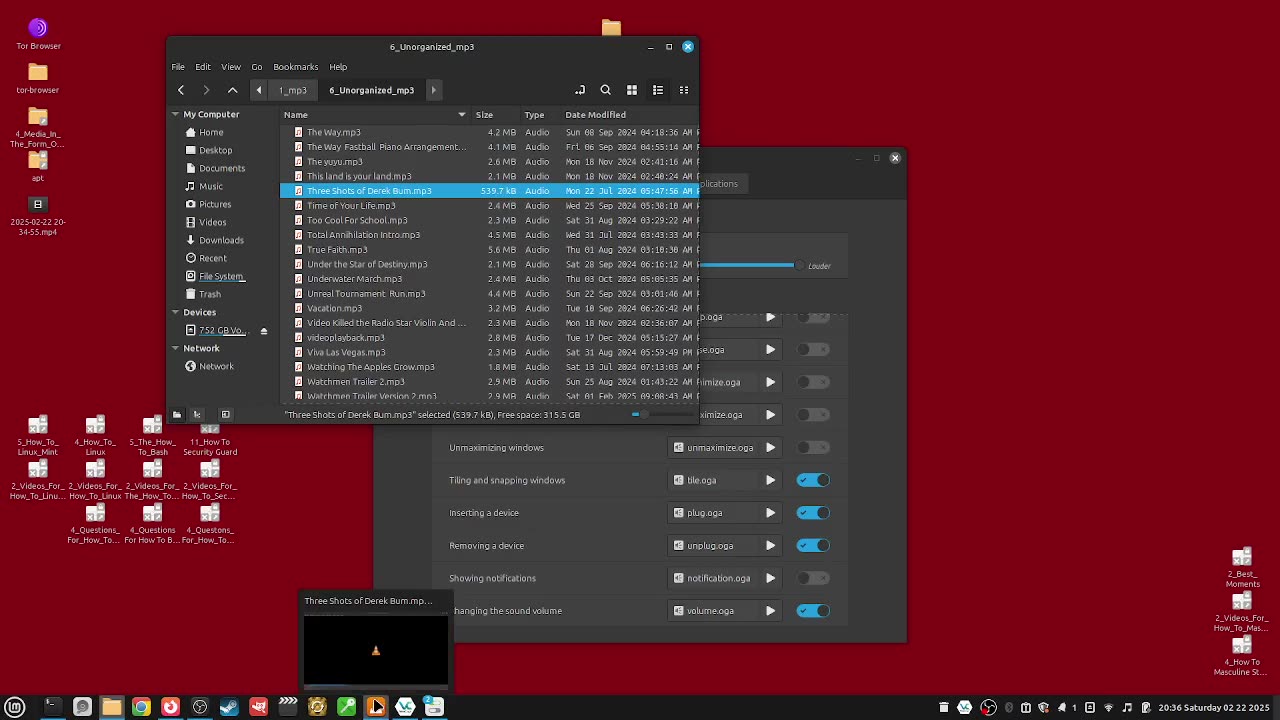Choose a file via unplug.oga selector
This screenshot has width=1280, height=720.
[x=713, y=546]
